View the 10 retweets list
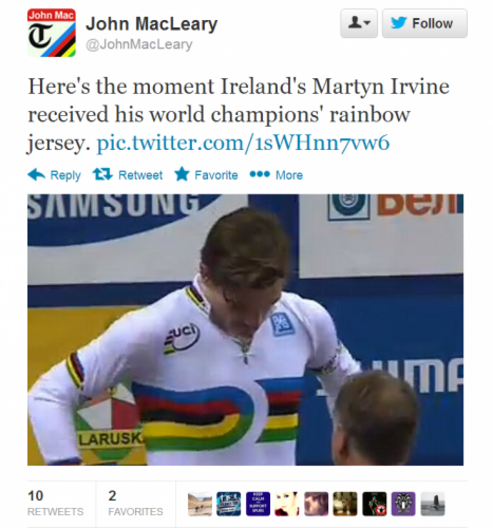The width and height of the screenshot is (493, 528). click(x=55, y=503)
